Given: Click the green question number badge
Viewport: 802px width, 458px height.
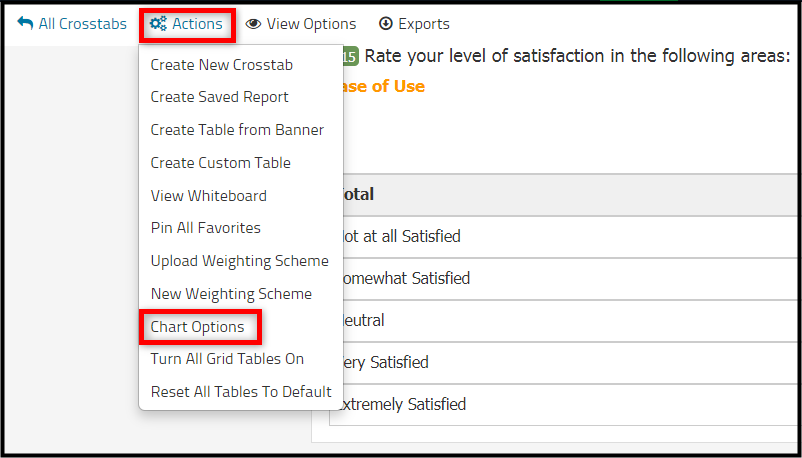Looking at the screenshot, I should pyautogui.click(x=350, y=57).
